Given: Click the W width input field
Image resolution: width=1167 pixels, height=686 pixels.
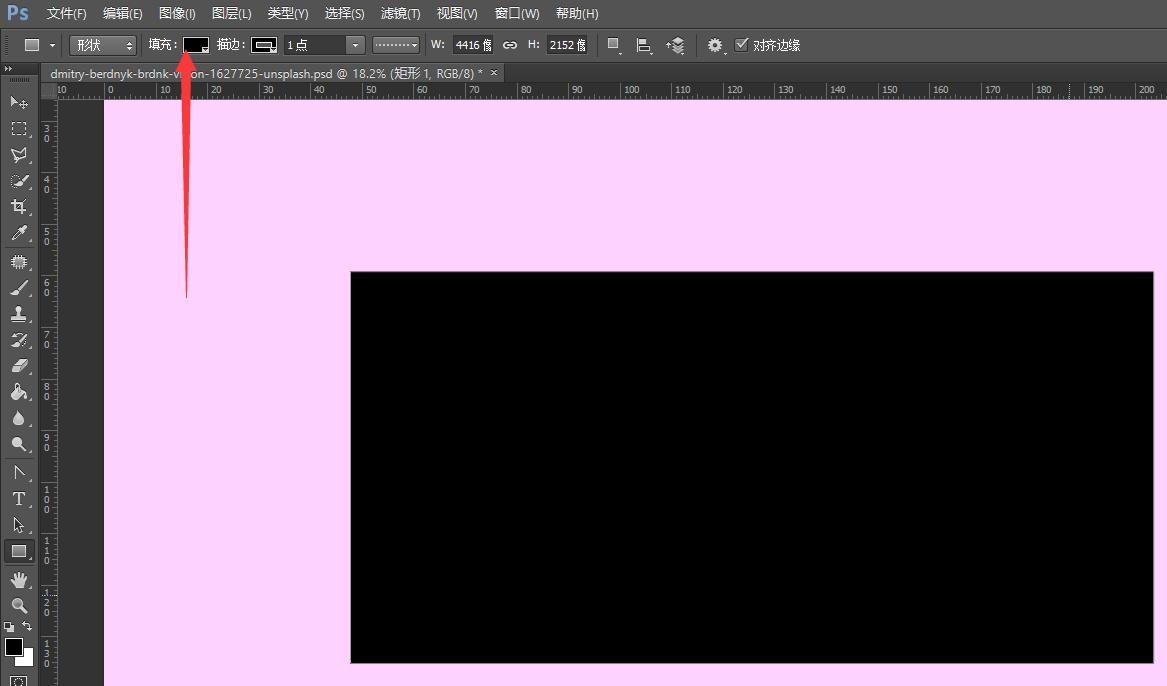Looking at the screenshot, I should [468, 45].
